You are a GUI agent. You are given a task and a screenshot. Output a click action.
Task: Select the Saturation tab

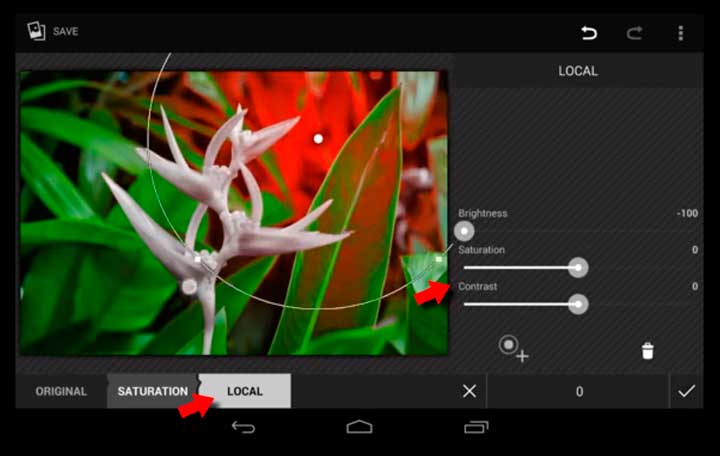click(x=152, y=391)
